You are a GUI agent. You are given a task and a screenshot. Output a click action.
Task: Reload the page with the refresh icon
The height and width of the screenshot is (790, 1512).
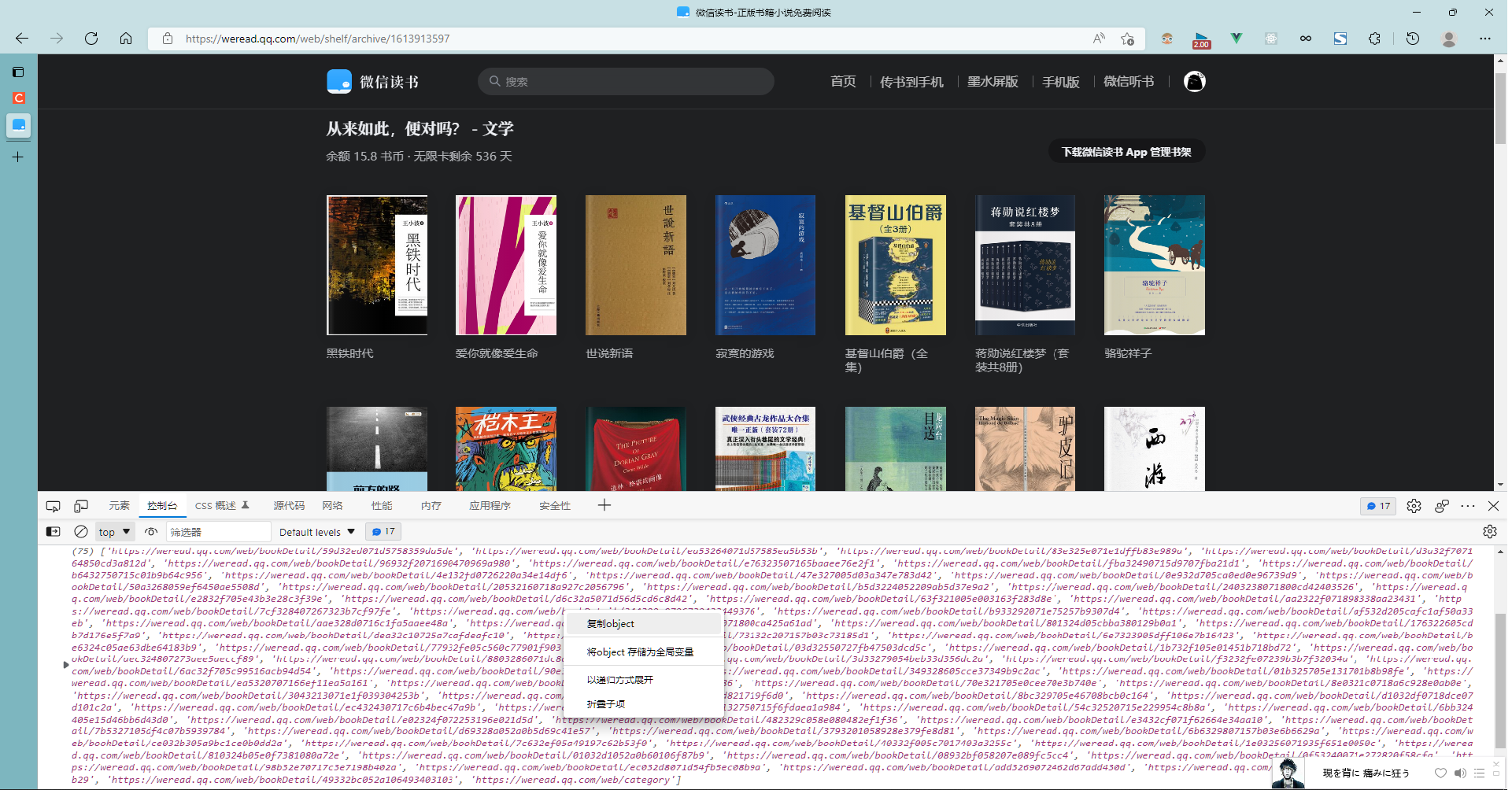point(91,39)
